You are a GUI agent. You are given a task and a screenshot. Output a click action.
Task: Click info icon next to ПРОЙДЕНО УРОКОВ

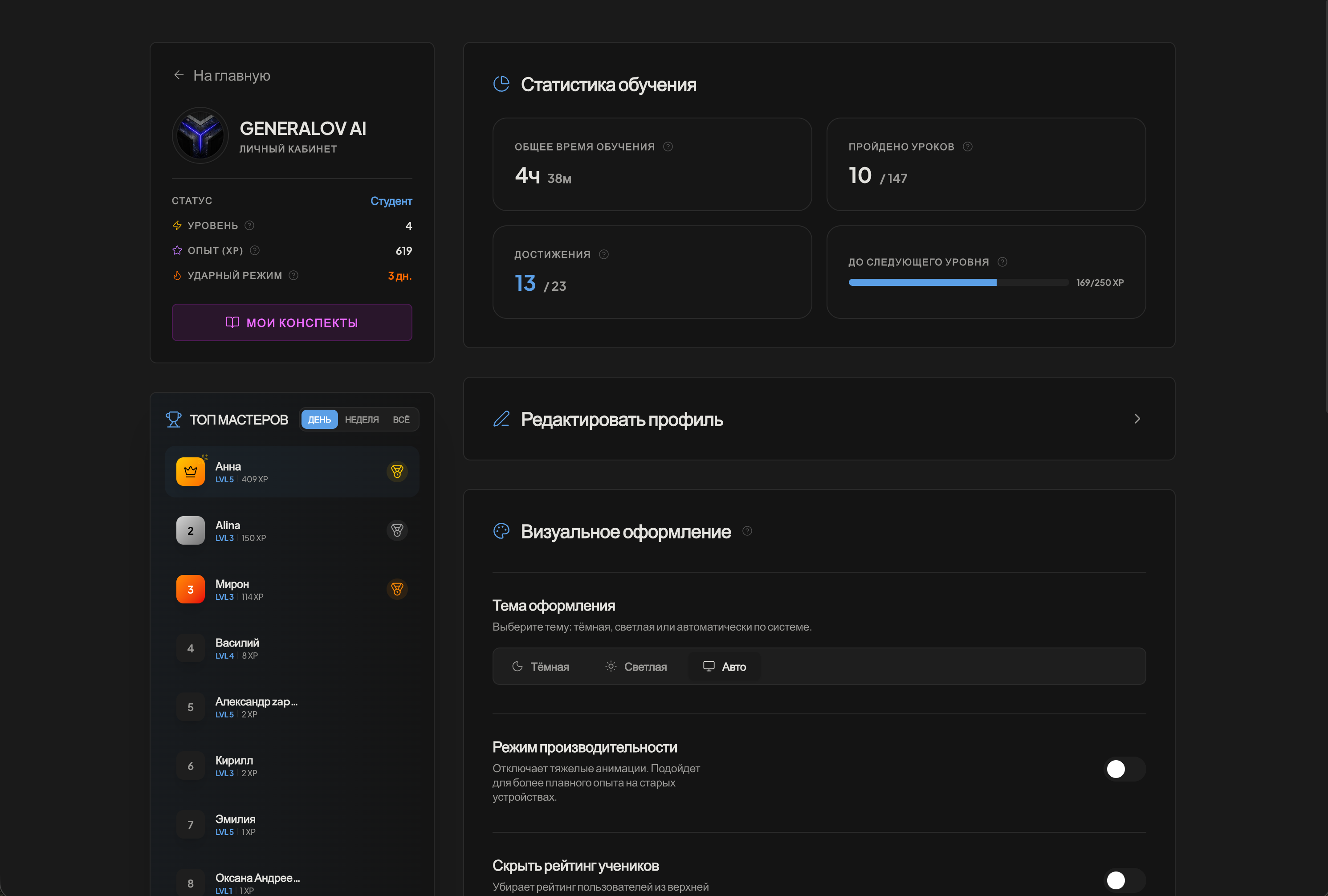click(967, 146)
